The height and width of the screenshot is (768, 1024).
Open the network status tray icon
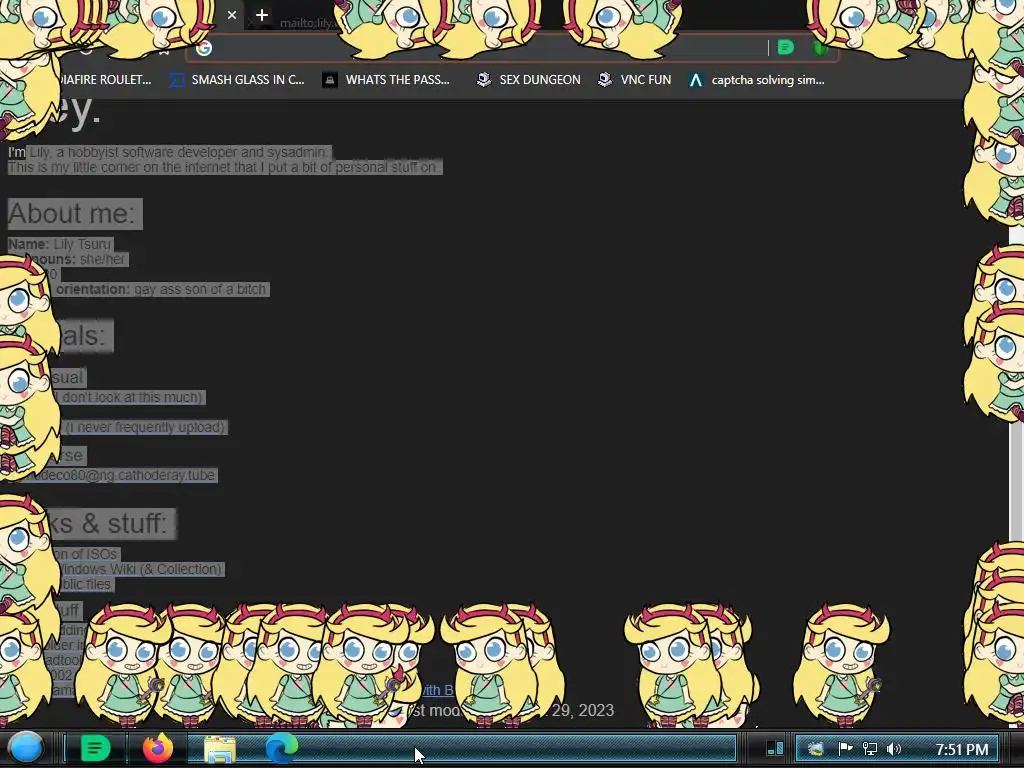(870, 749)
